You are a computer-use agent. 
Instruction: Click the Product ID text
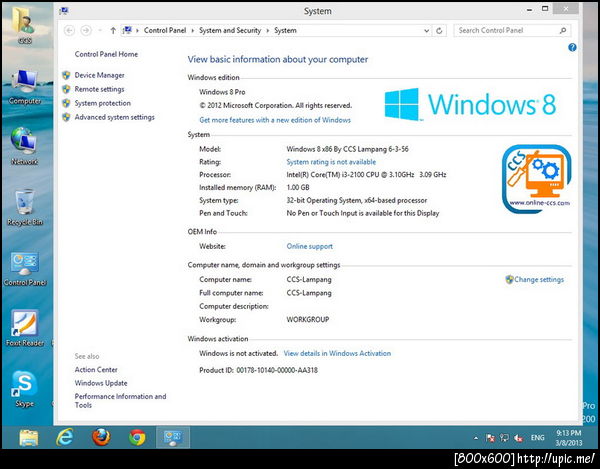tap(258, 370)
